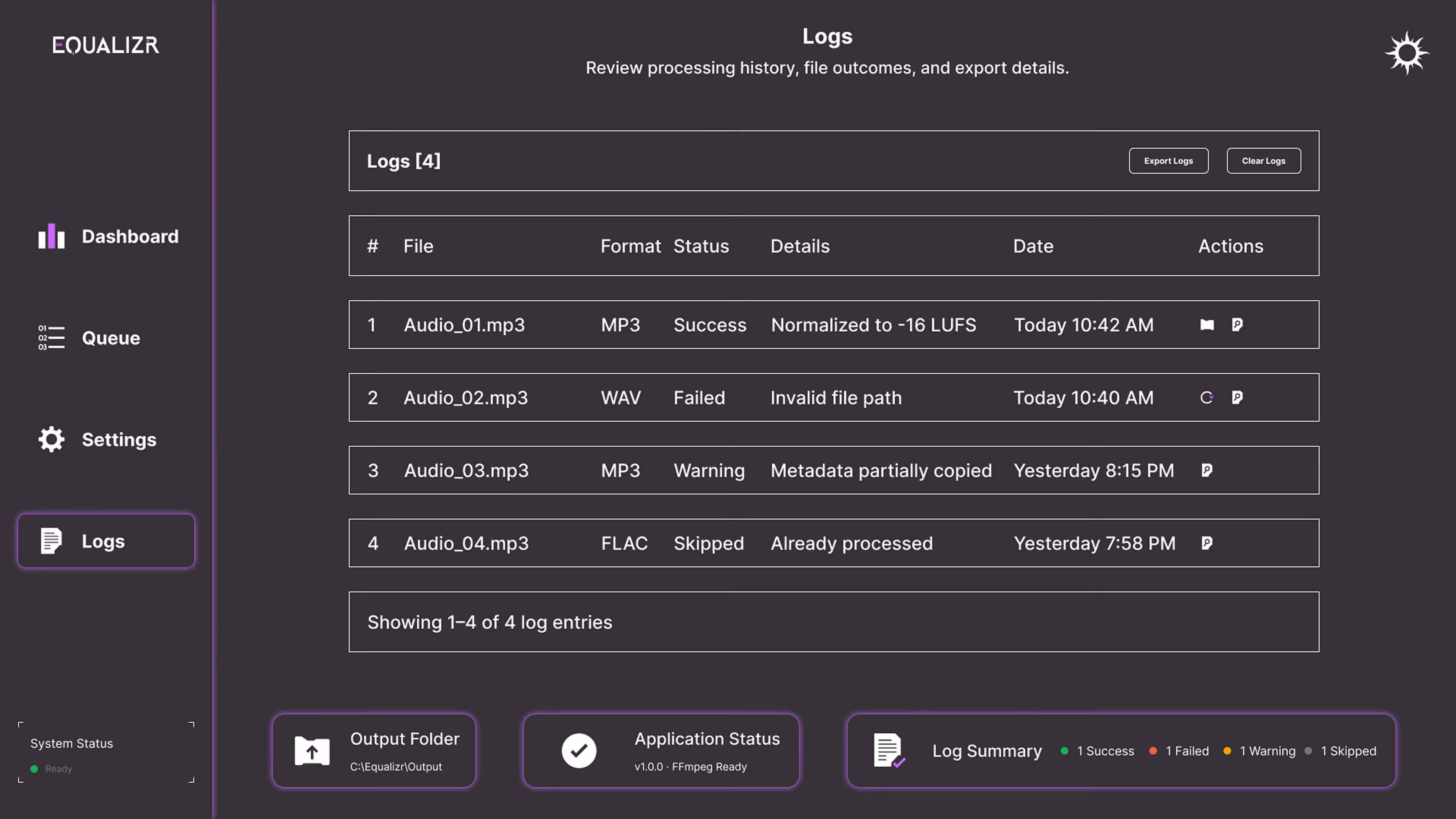The height and width of the screenshot is (819, 1456).
Task: Click the Log Summary document icon
Action: click(x=889, y=751)
